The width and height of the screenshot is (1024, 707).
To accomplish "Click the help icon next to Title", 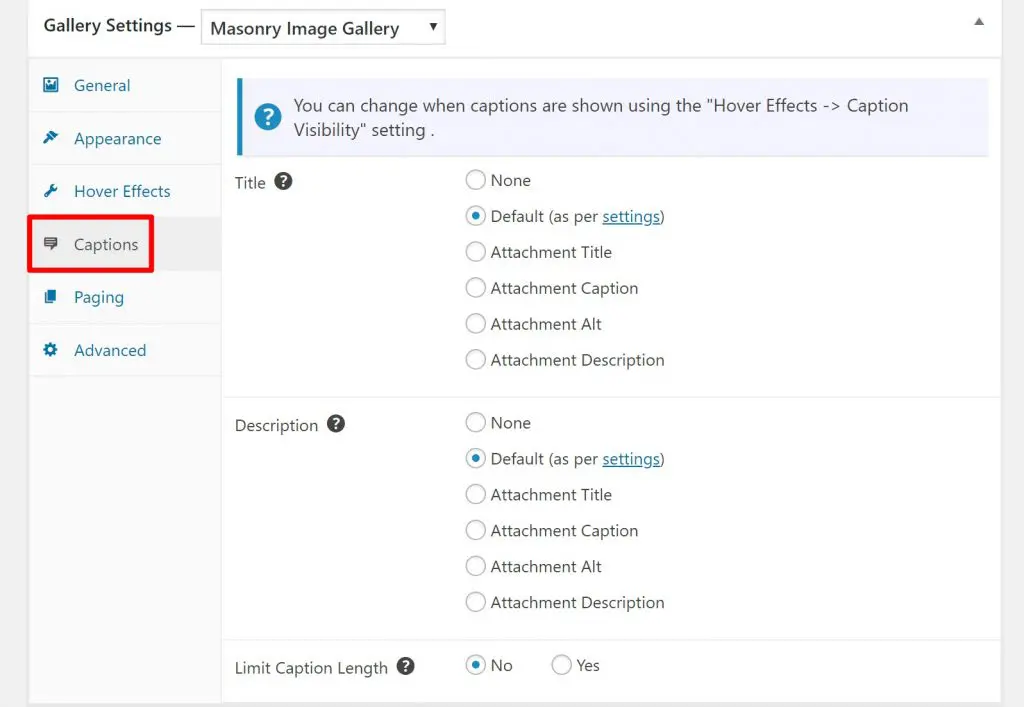I will 283,182.
